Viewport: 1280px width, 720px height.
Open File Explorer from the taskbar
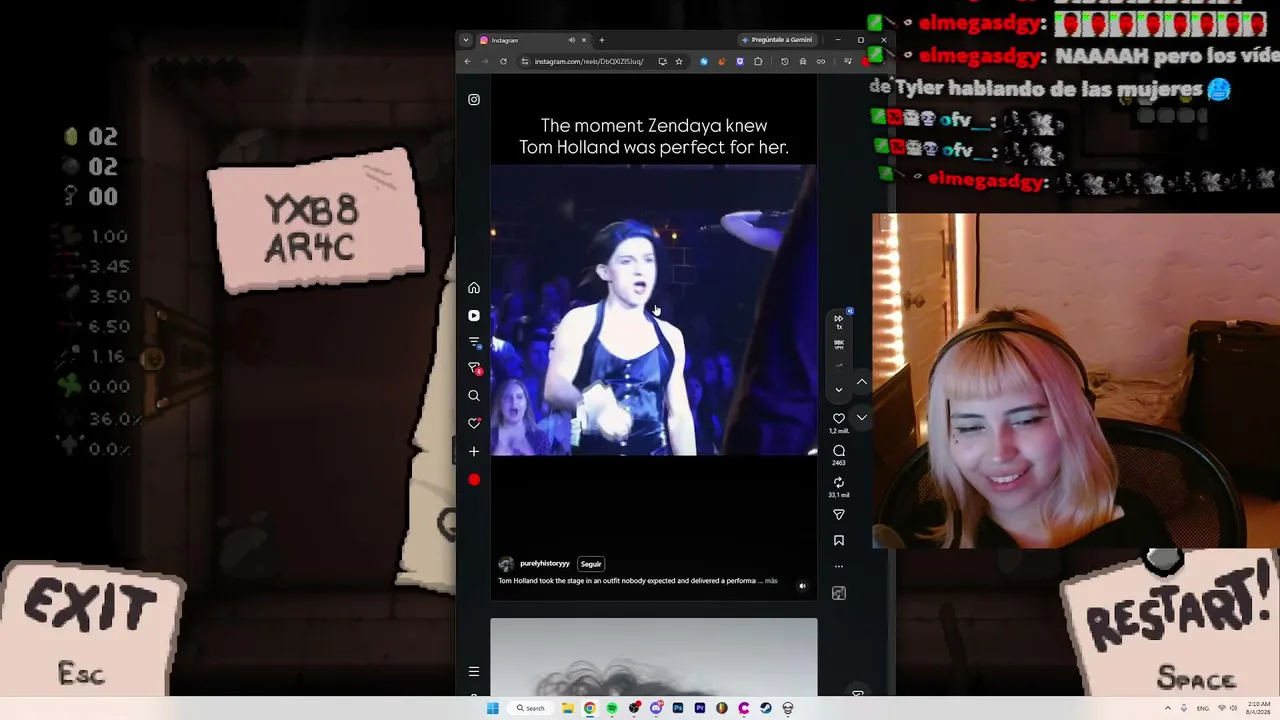[568, 708]
